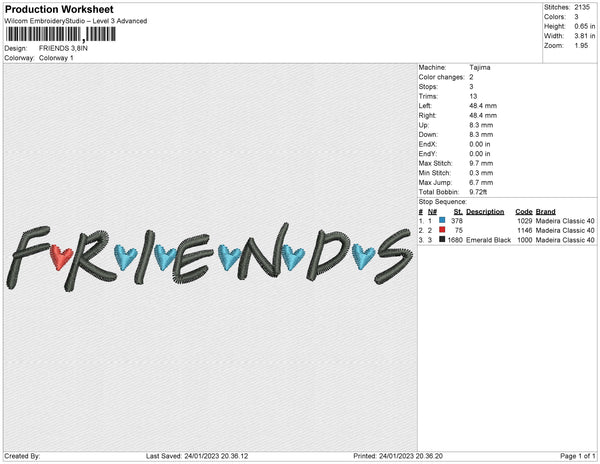Click the 'EndY:' label
This screenshot has width=600, height=464.
[x=427, y=153]
